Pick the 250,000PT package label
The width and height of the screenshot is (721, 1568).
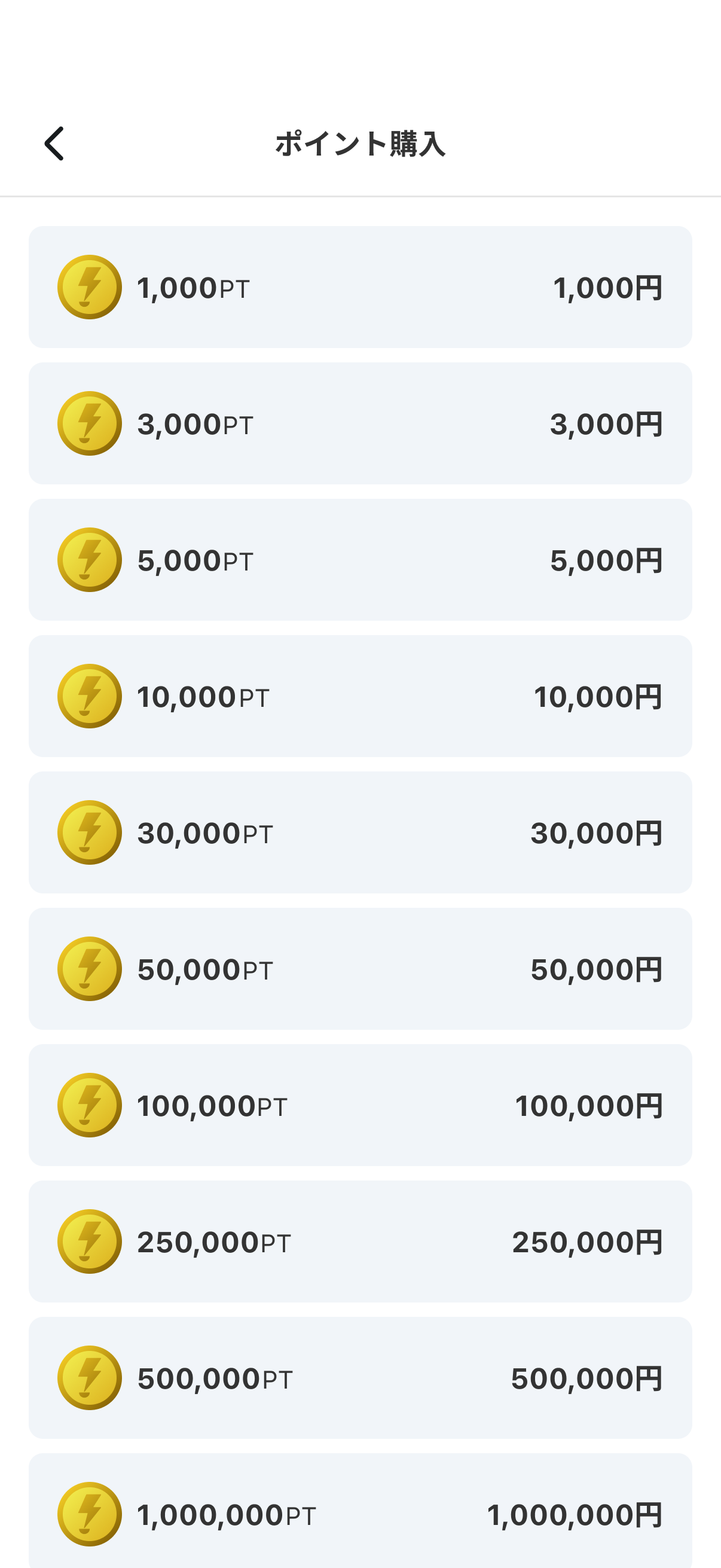[x=214, y=1242]
